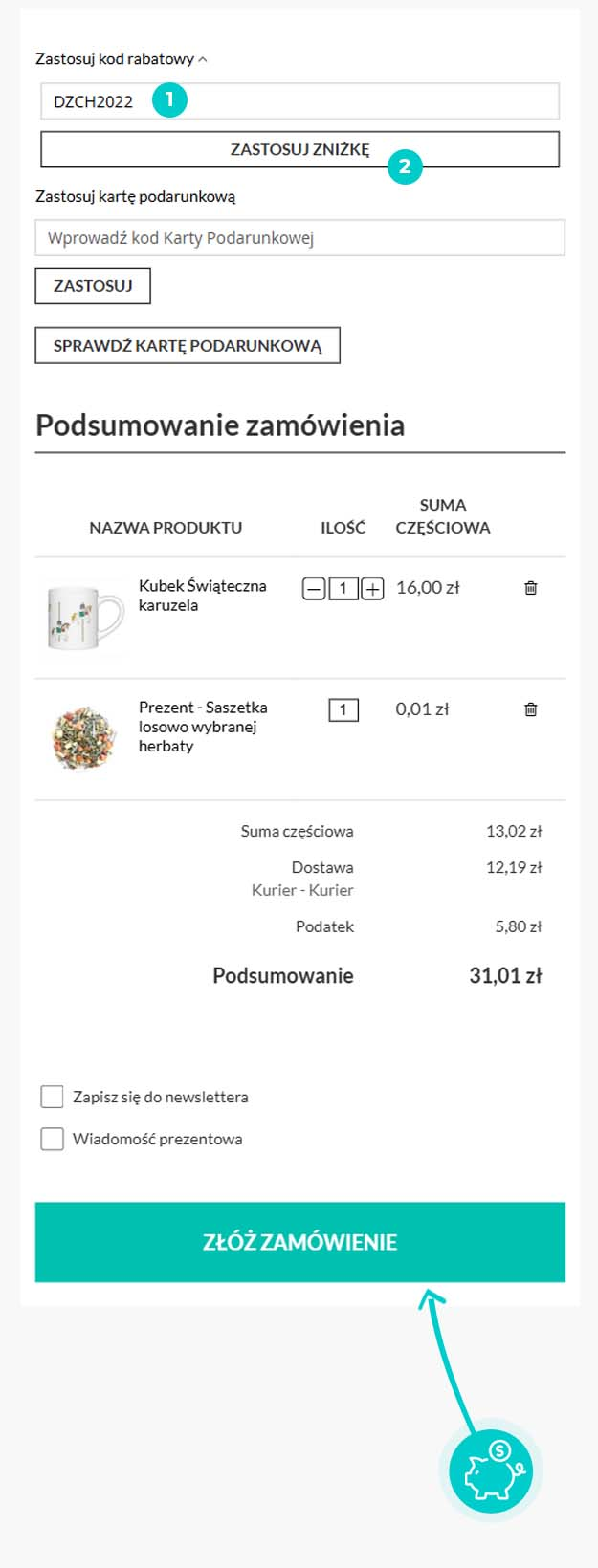
Task: Click the Zastosuj gift card button
Action: click(x=93, y=286)
